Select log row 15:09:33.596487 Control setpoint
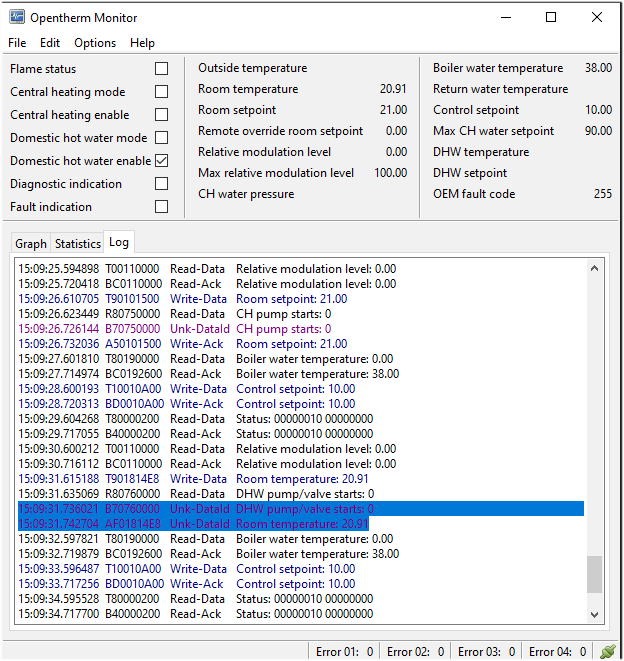 point(301,569)
